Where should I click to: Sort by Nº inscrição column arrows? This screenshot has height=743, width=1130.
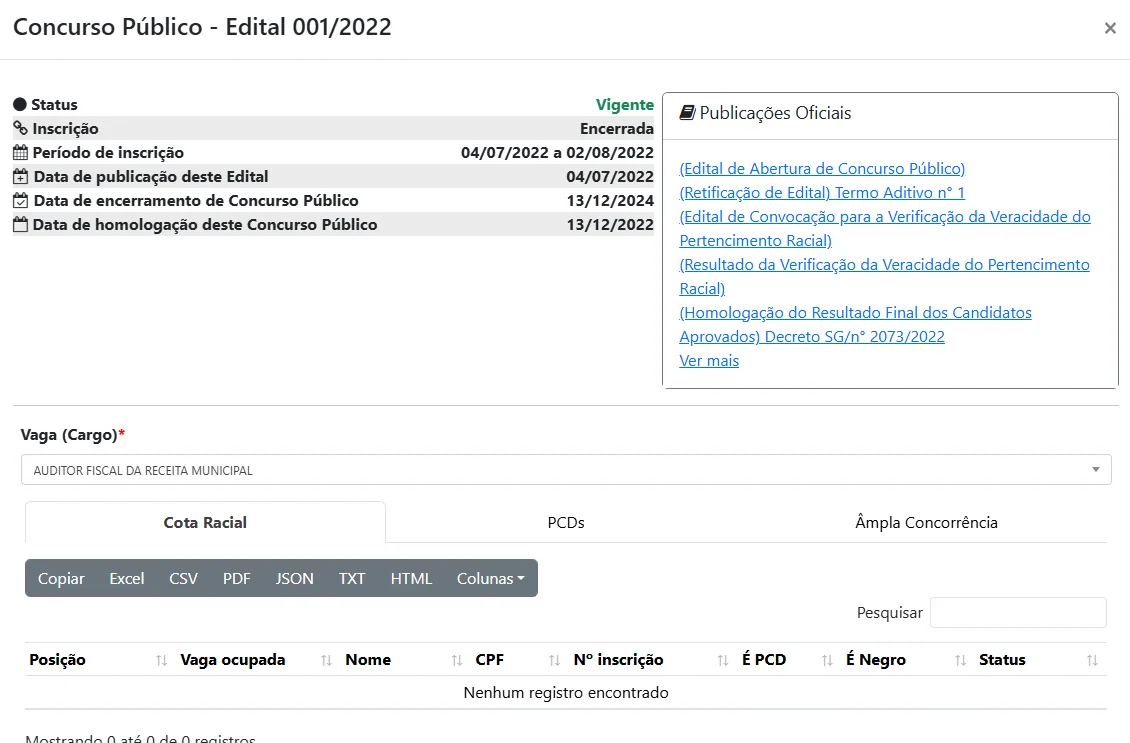click(x=723, y=660)
